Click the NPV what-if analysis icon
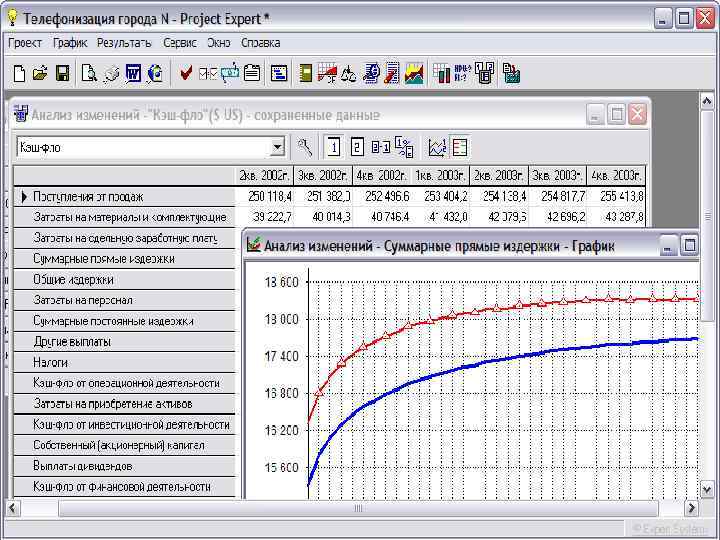 (x=462, y=73)
